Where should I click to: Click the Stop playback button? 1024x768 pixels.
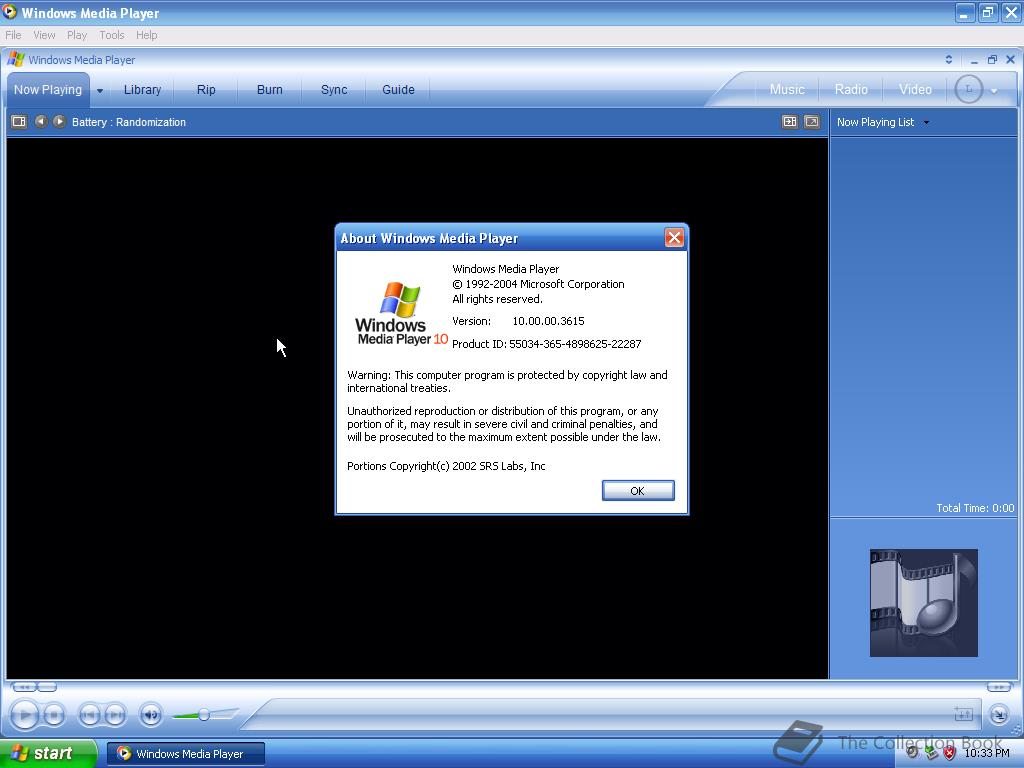tap(54, 716)
